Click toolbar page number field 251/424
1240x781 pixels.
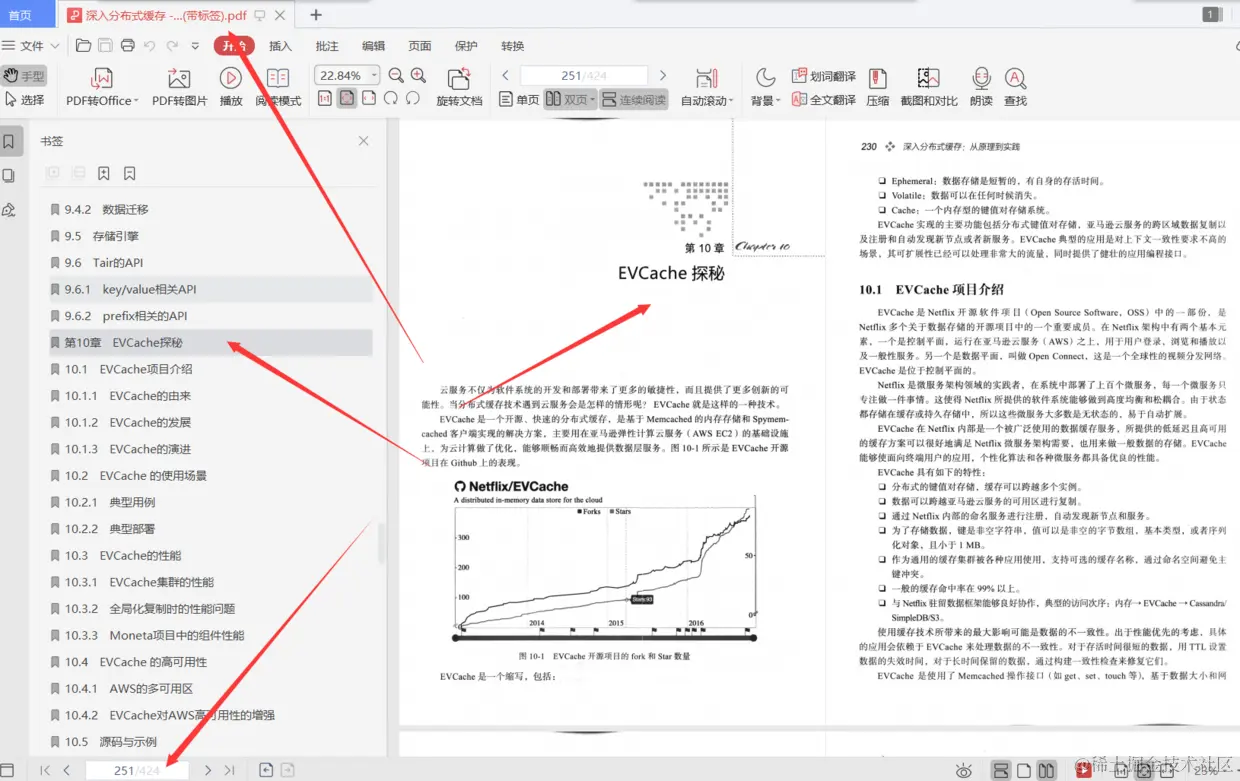point(584,76)
